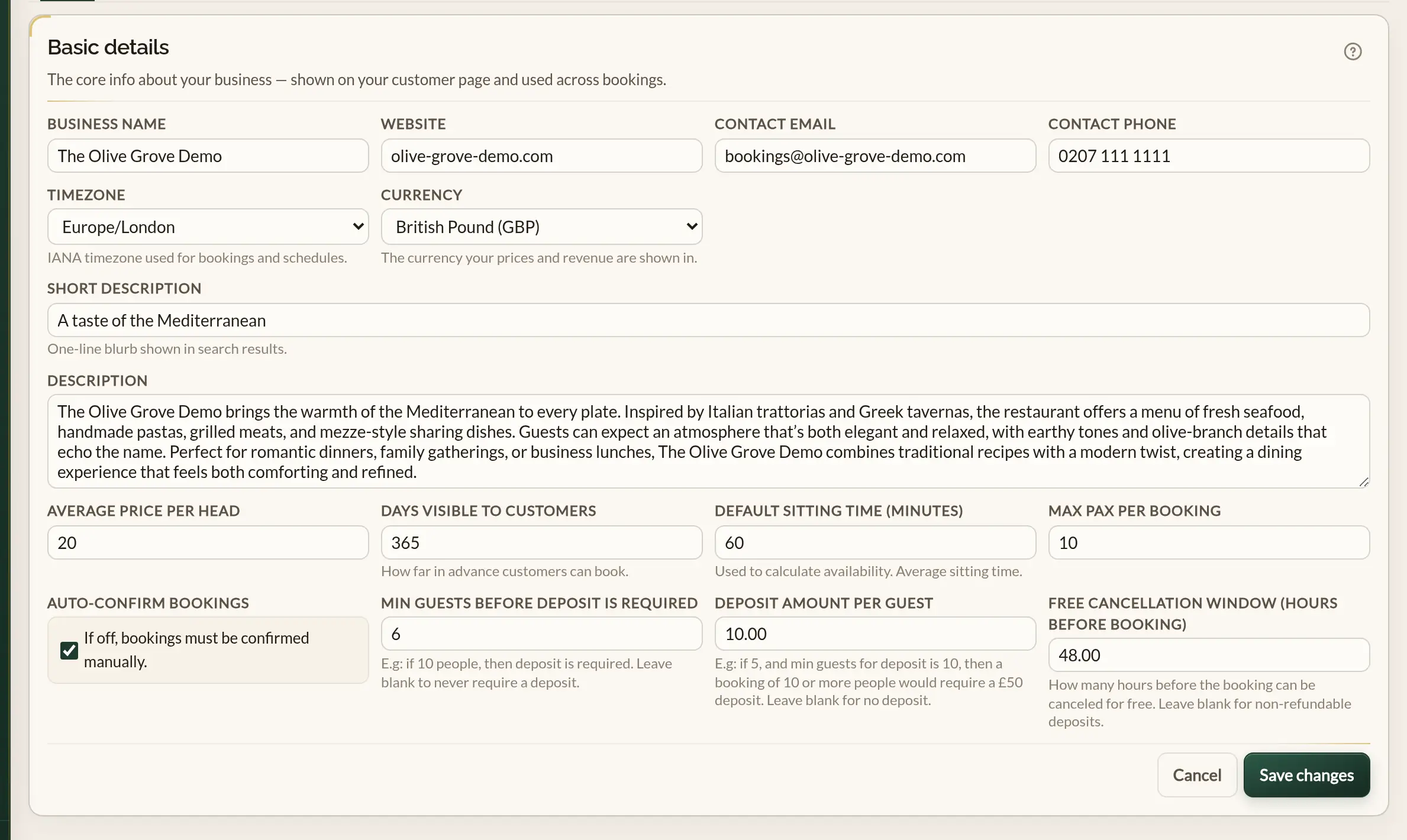
Task: Click the Days Visible to Customers field
Action: [541, 542]
